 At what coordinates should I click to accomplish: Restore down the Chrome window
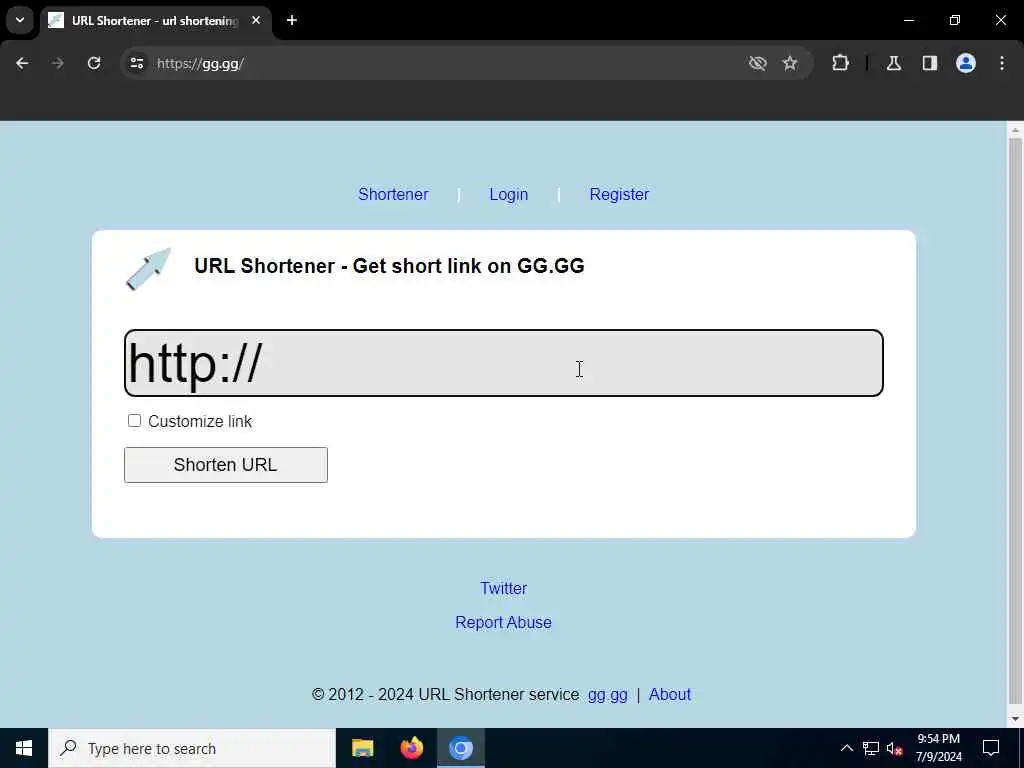(955, 20)
